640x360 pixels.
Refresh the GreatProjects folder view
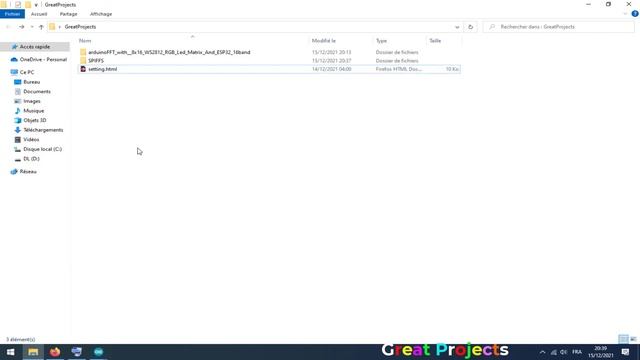point(470,27)
